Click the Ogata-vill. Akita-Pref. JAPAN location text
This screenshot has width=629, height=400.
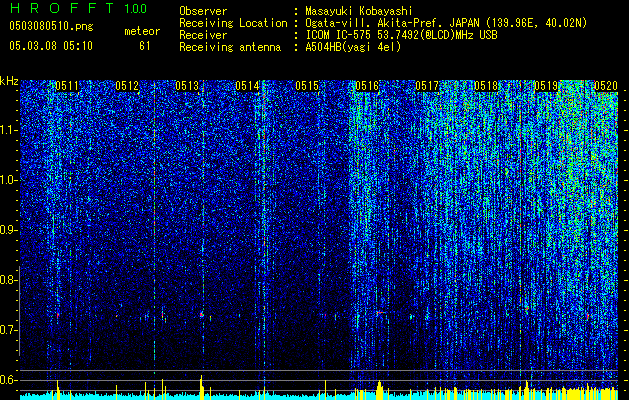(446, 23)
